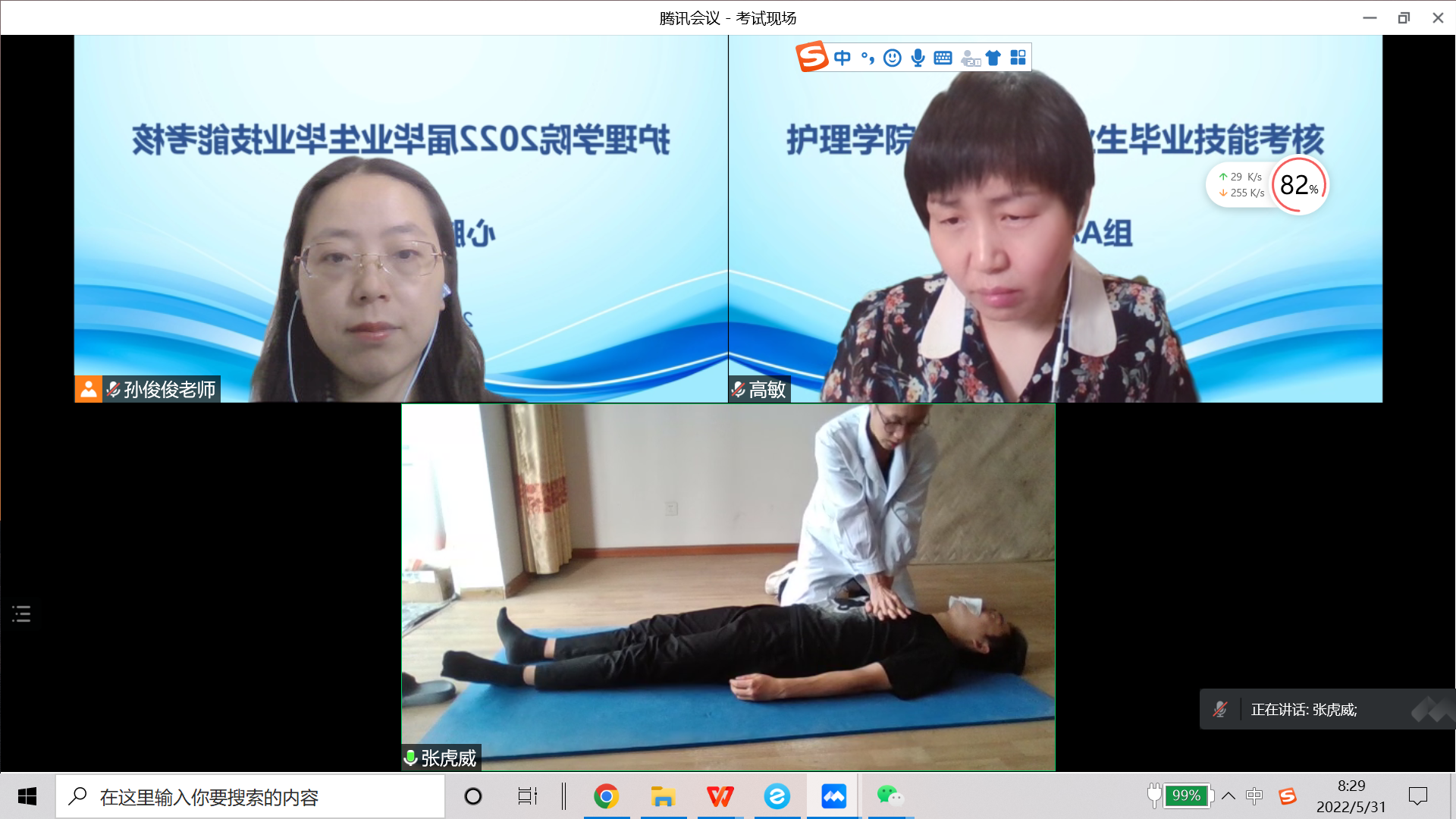Select 张虎威 CPR video tile
Image resolution: width=1456 pixels, height=819 pixels.
(x=728, y=588)
